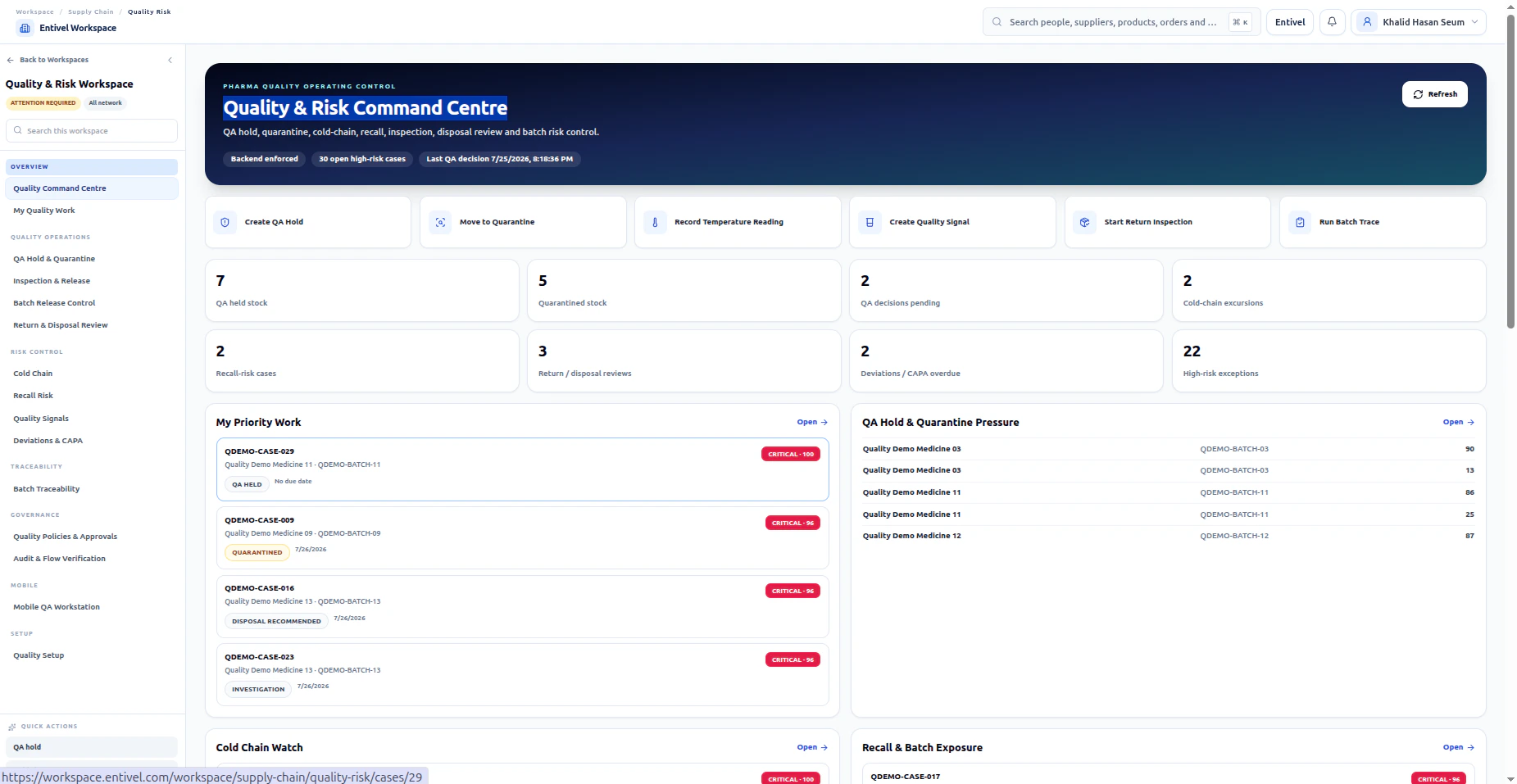Open the Khalid Hasan Seum account dropdown
Screen dimensions: 1517x784
click(x=1419, y=22)
